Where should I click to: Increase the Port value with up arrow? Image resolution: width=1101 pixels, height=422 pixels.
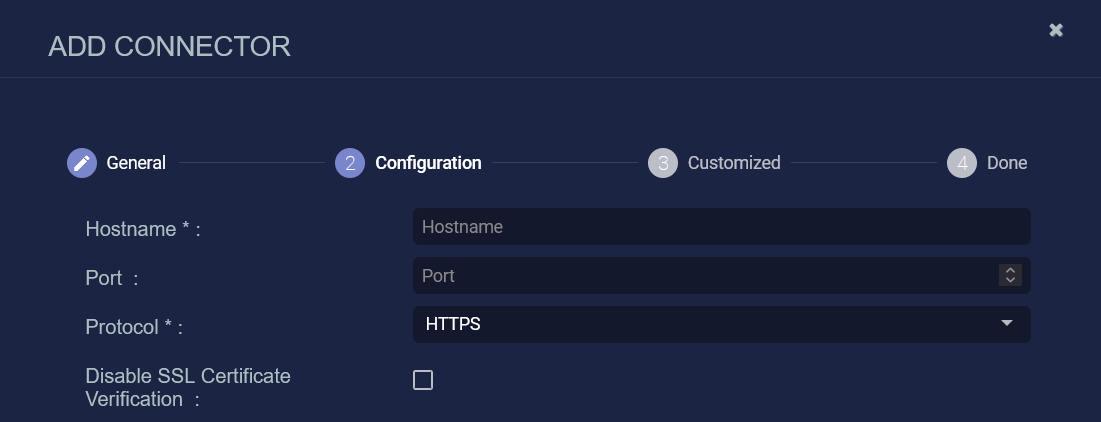pos(1010,270)
